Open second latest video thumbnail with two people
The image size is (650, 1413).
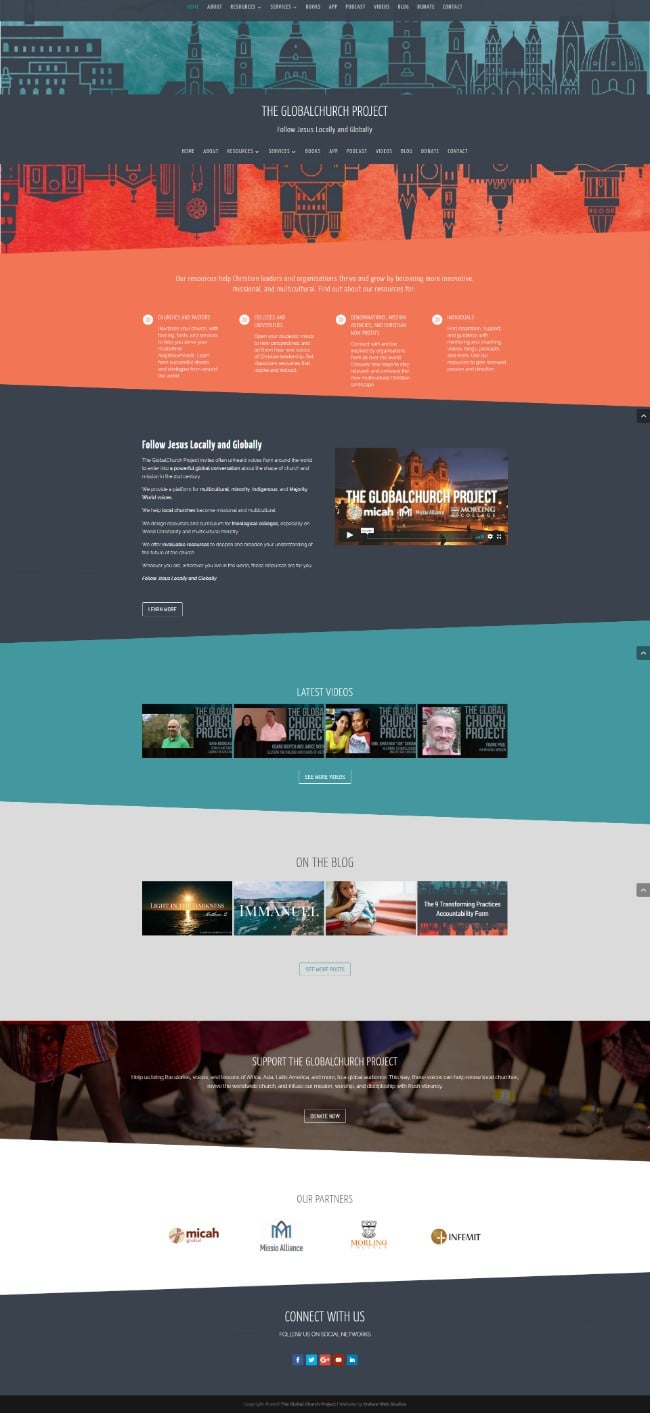[x=279, y=731]
